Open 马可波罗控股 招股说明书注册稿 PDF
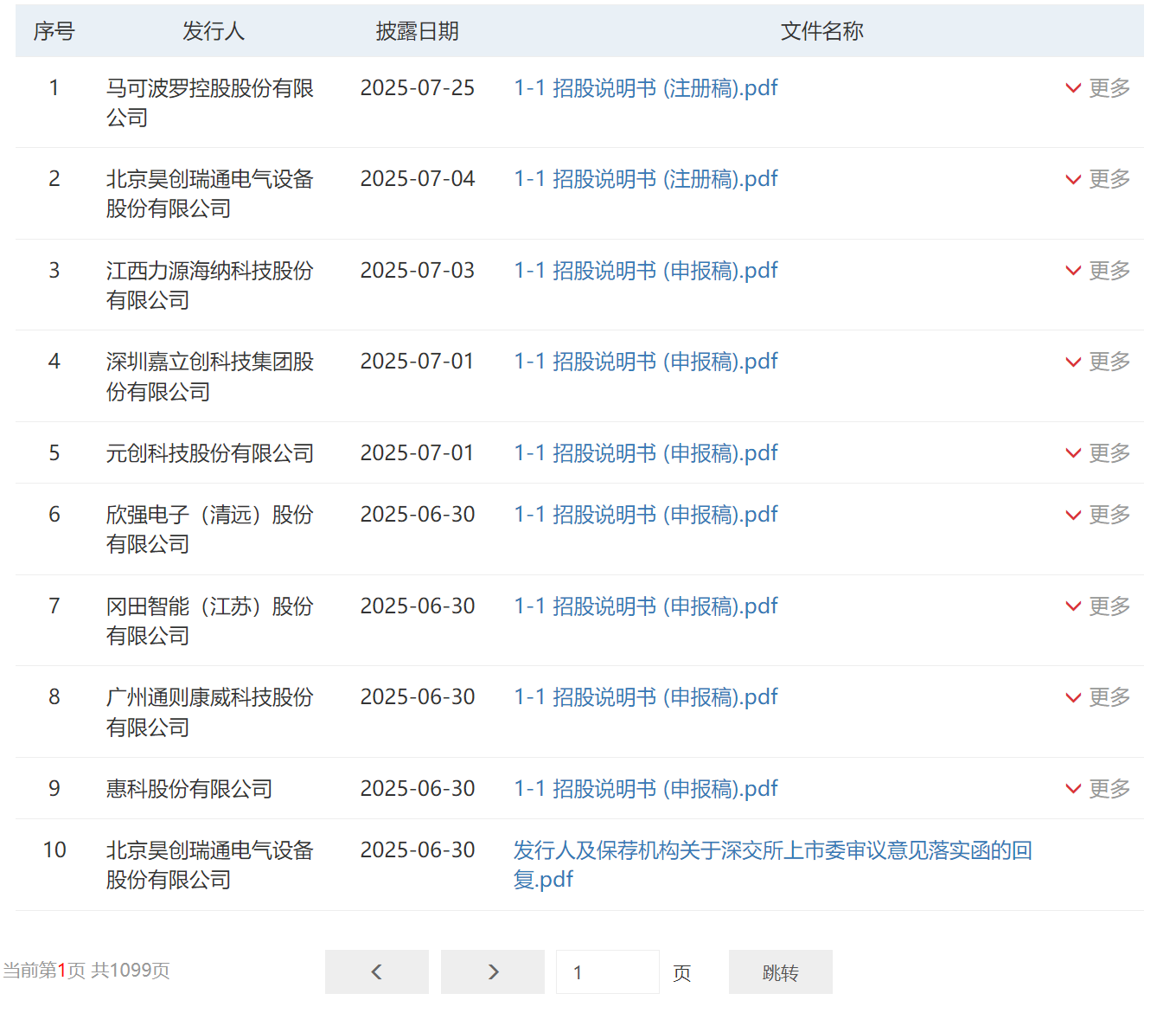 tap(645, 87)
